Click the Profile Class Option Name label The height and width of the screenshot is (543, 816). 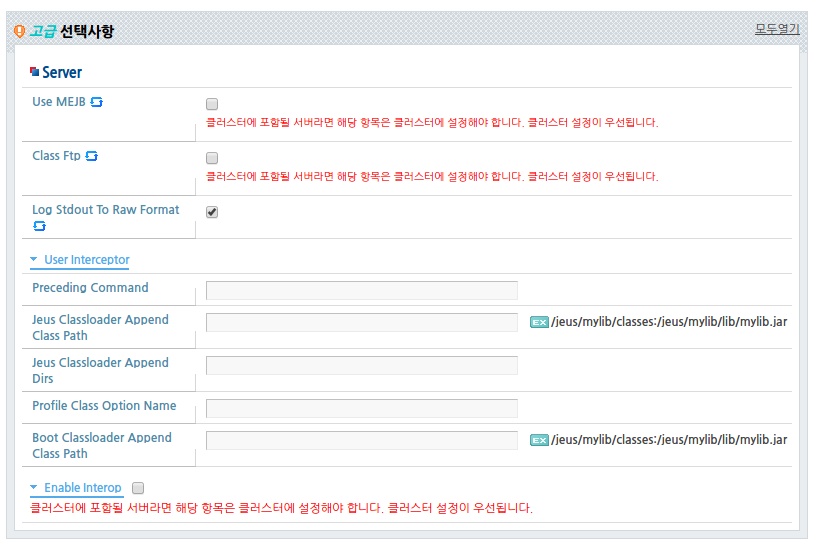point(104,406)
